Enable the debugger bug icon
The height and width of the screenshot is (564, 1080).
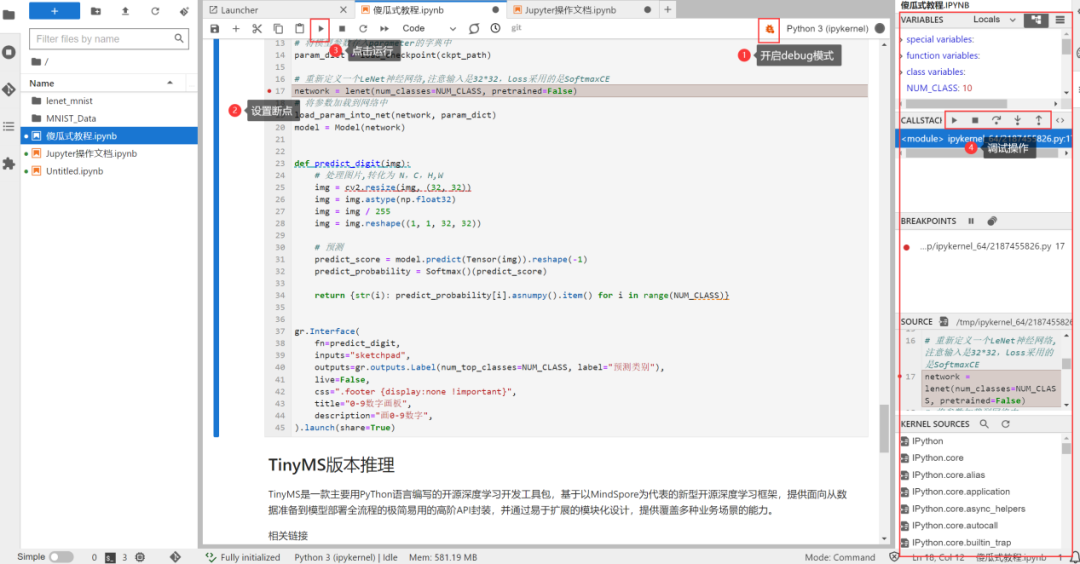point(769,29)
